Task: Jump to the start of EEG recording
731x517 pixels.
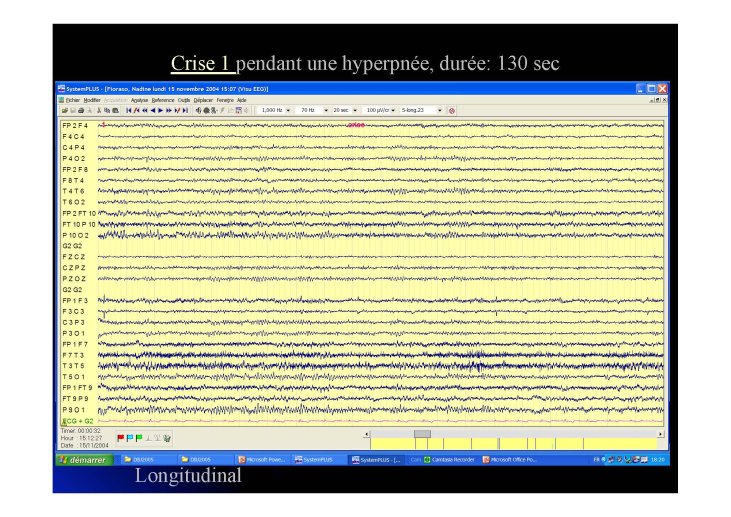Action: pos(128,110)
